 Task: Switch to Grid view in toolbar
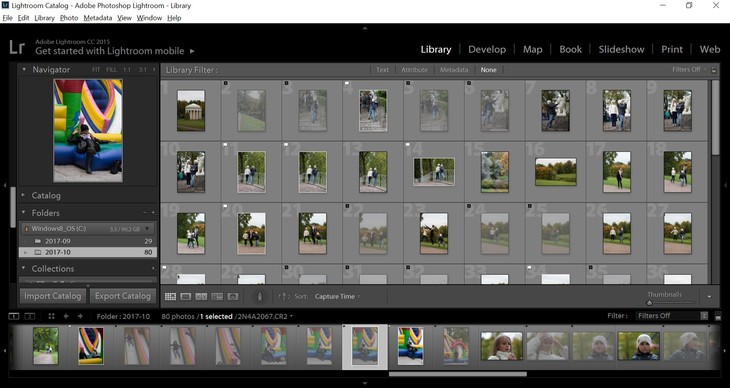(170, 296)
